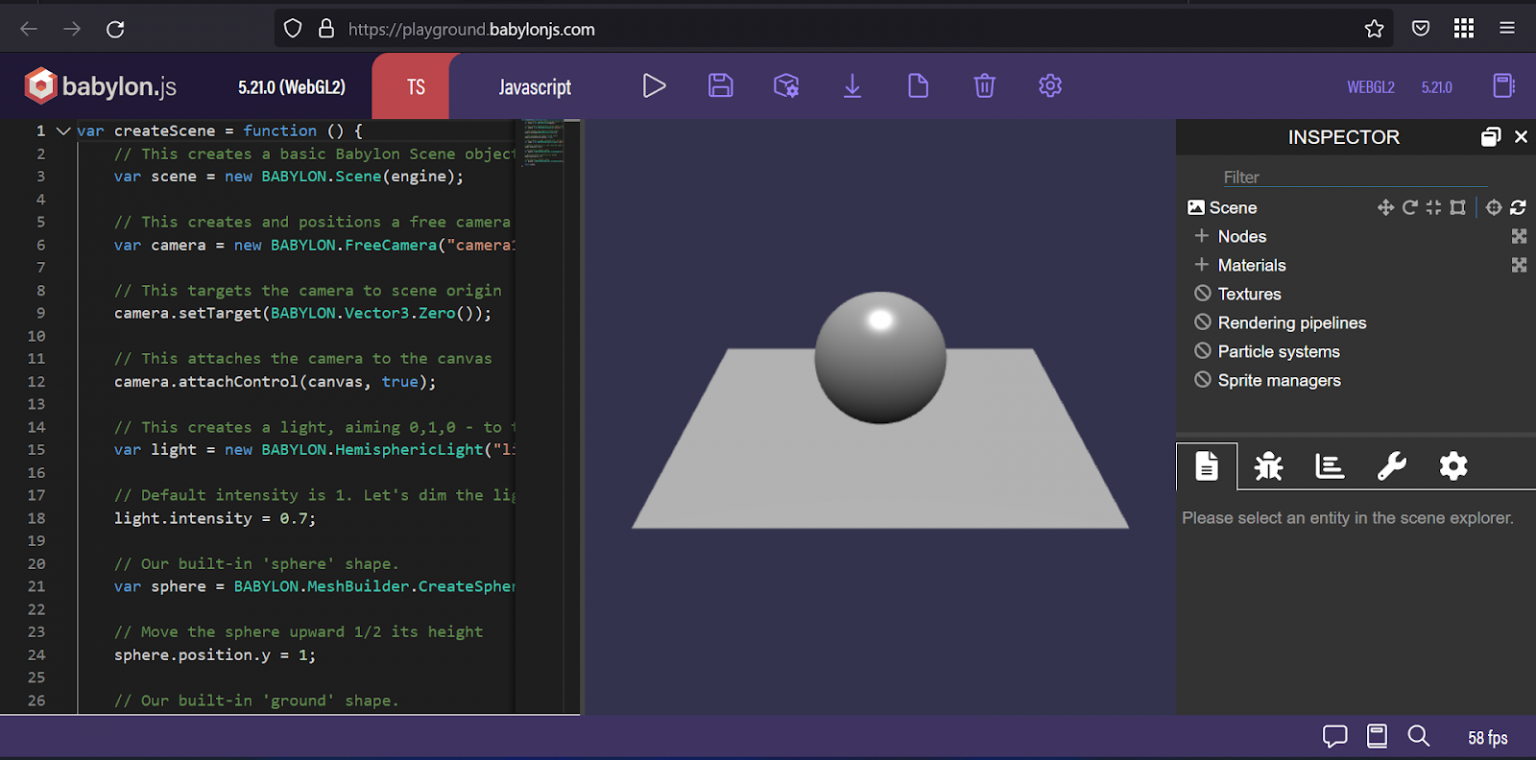Viewport: 1536px width, 760px height.
Task: Download the playground as a zip
Action: (x=852, y=86)
